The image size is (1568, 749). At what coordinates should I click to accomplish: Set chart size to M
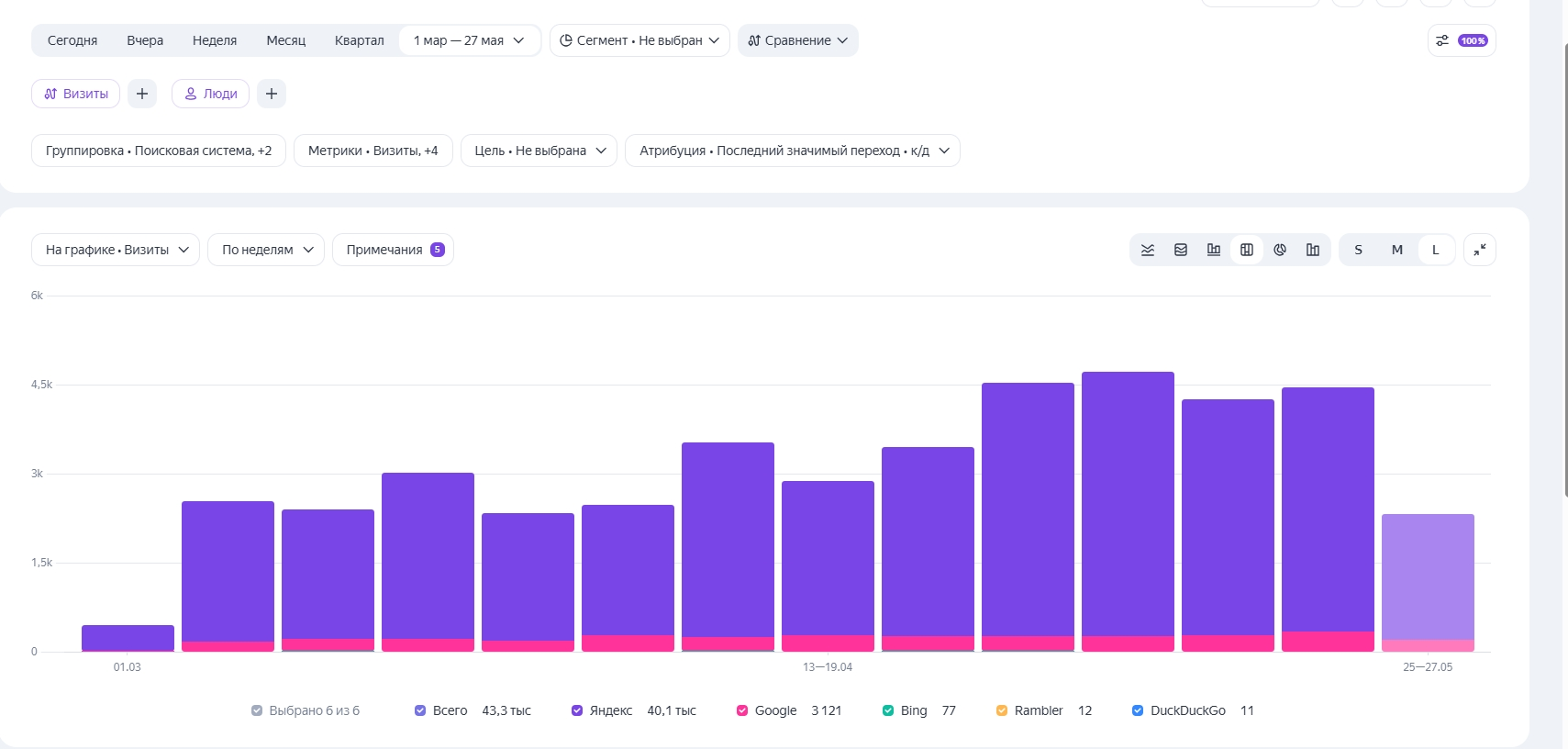(1397, 250)
